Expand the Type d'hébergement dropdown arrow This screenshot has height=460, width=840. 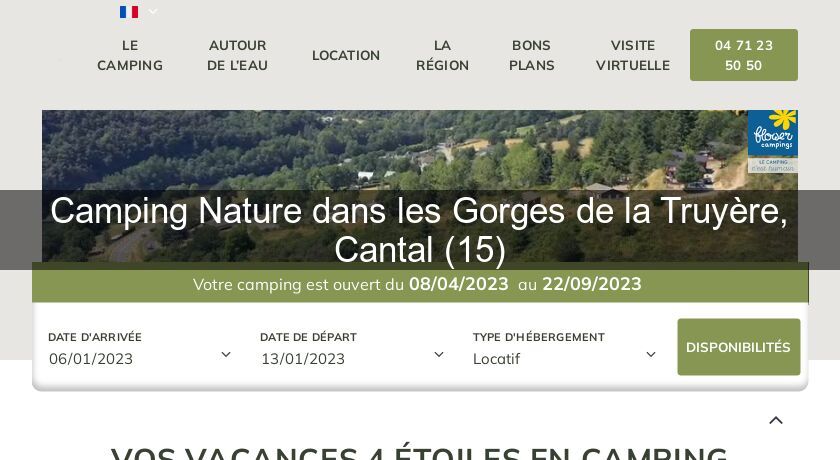coord(651,355)
